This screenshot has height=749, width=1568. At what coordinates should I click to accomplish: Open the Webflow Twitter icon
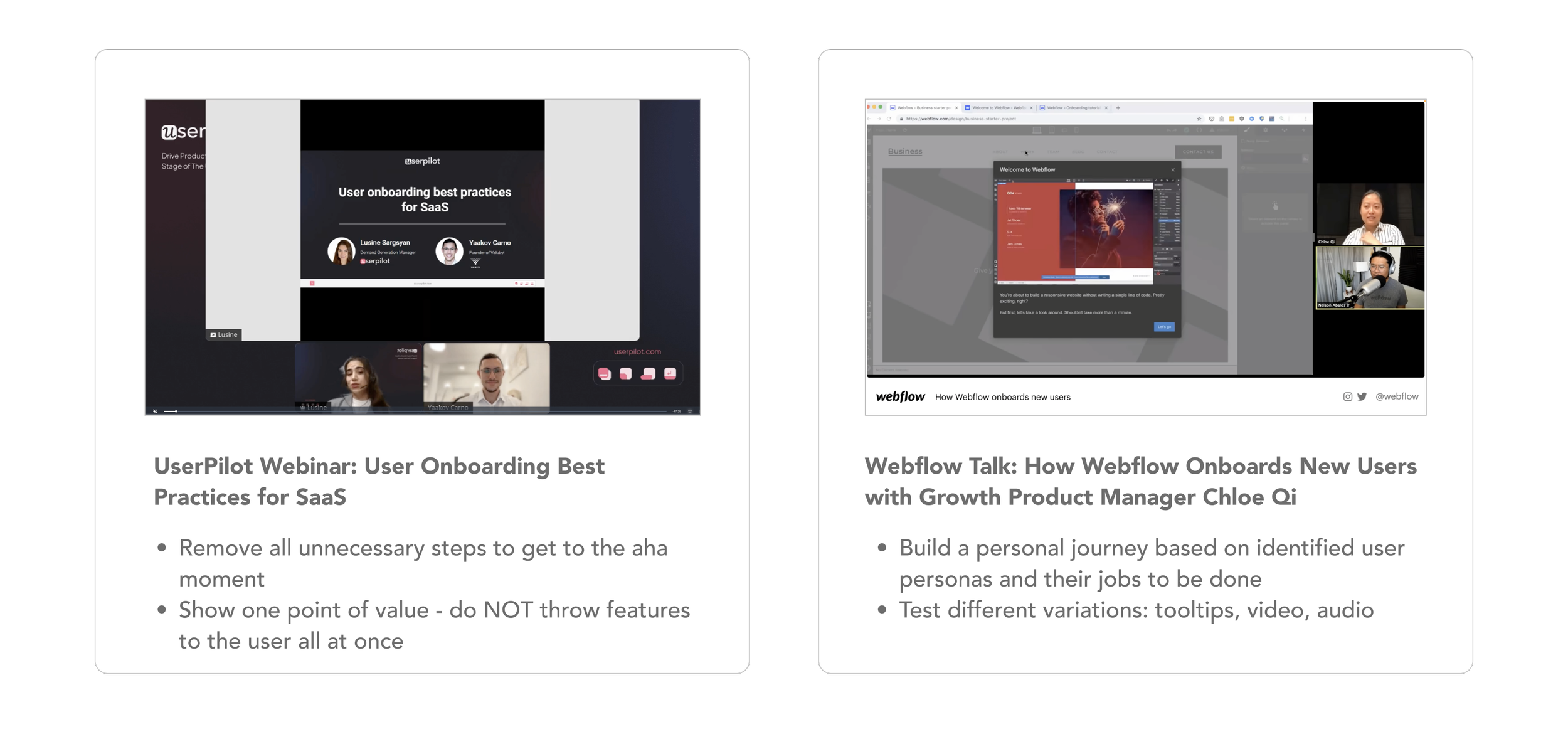[x=1362, y=396]
